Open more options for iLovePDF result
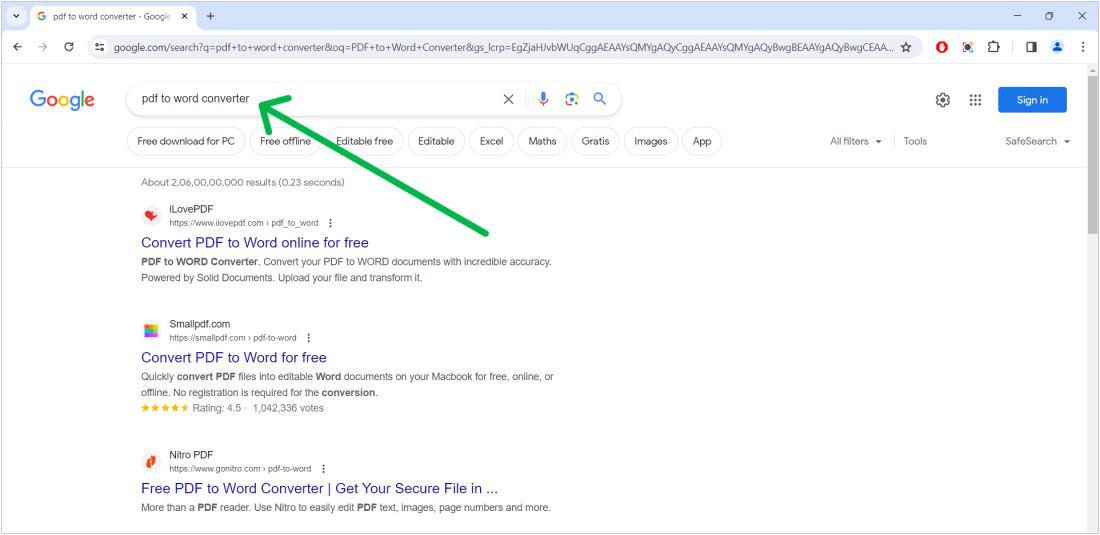 [x=330, y=223]
